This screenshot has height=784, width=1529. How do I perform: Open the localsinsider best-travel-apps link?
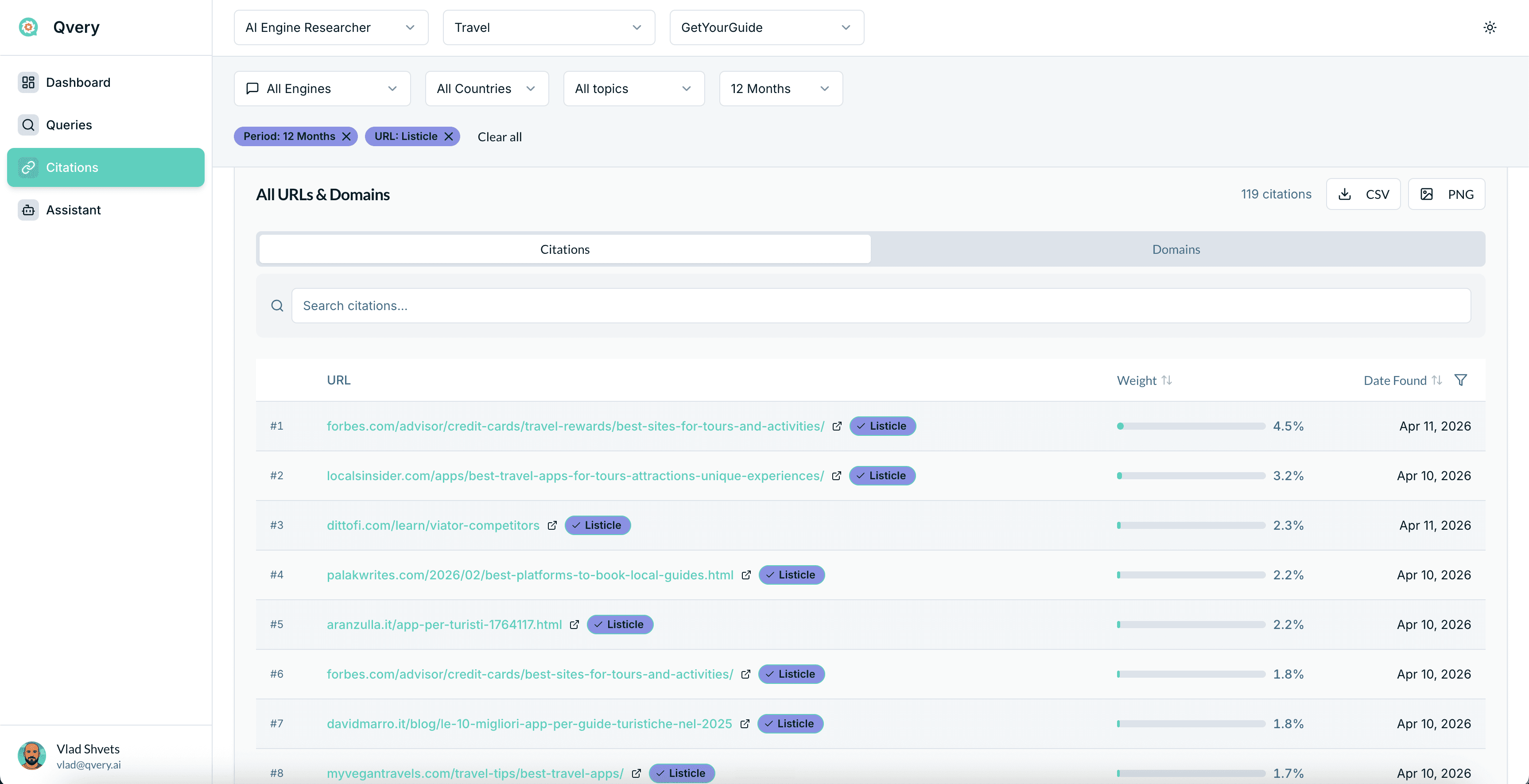[x=575, y=476]
